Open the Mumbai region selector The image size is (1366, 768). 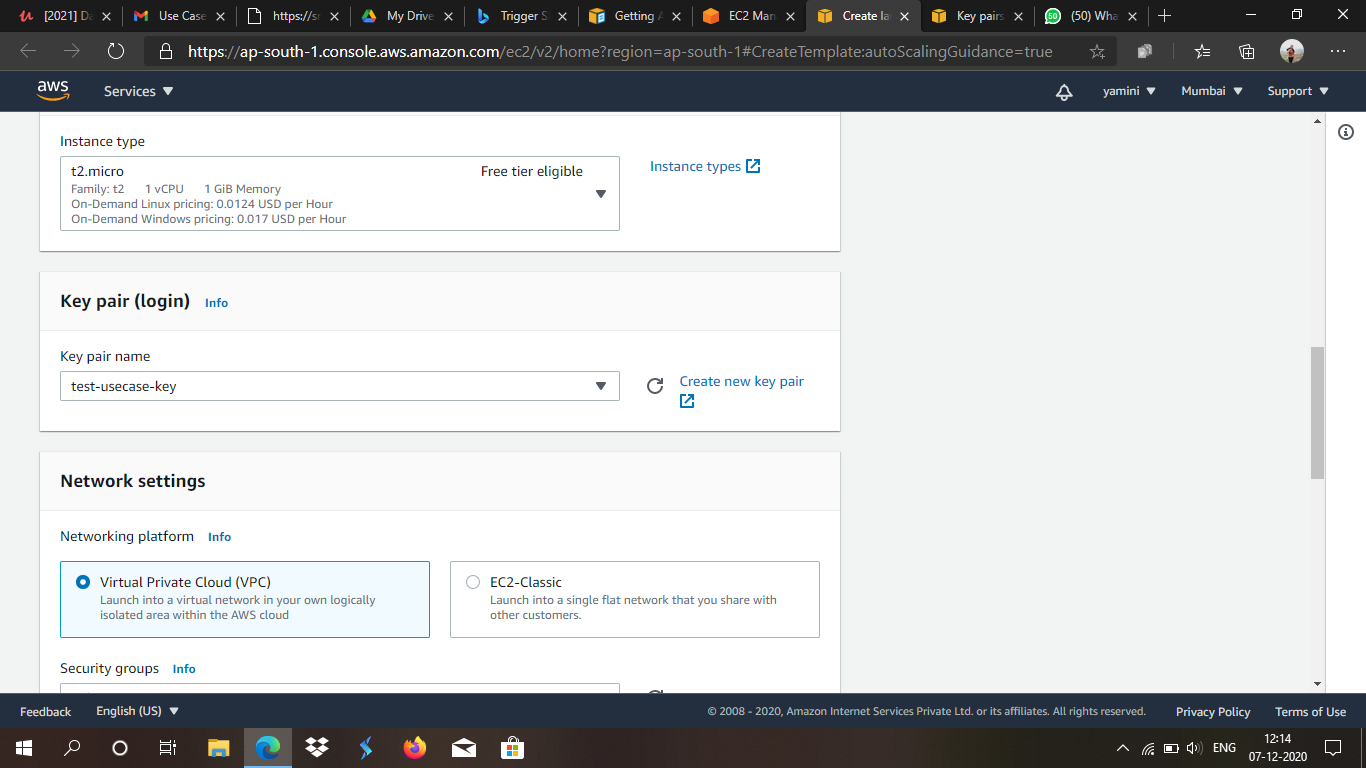pyautogui.click(x=1212, y=91)
